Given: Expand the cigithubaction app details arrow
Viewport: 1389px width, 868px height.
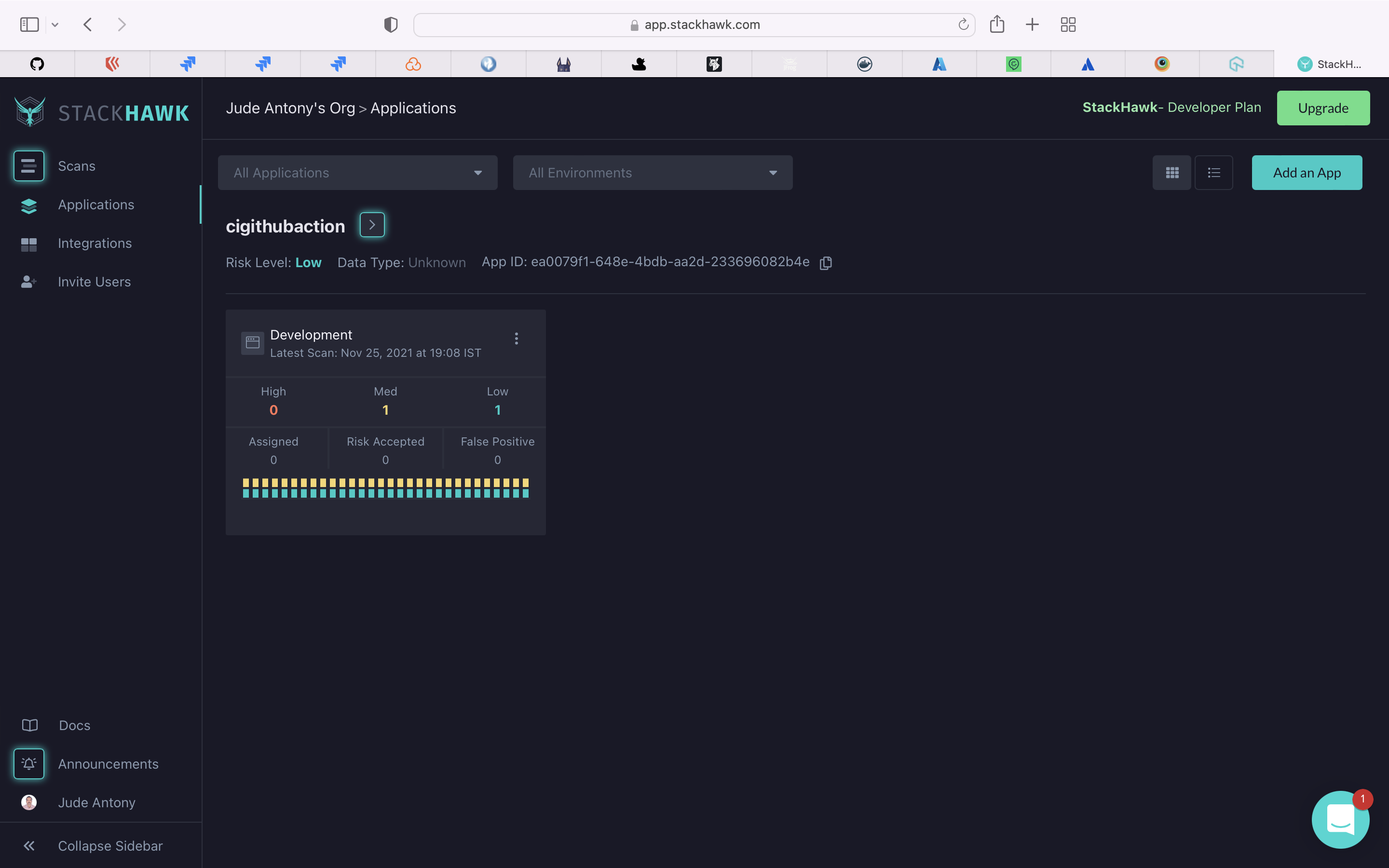Looking at the screenshot, I should point(372,225).
